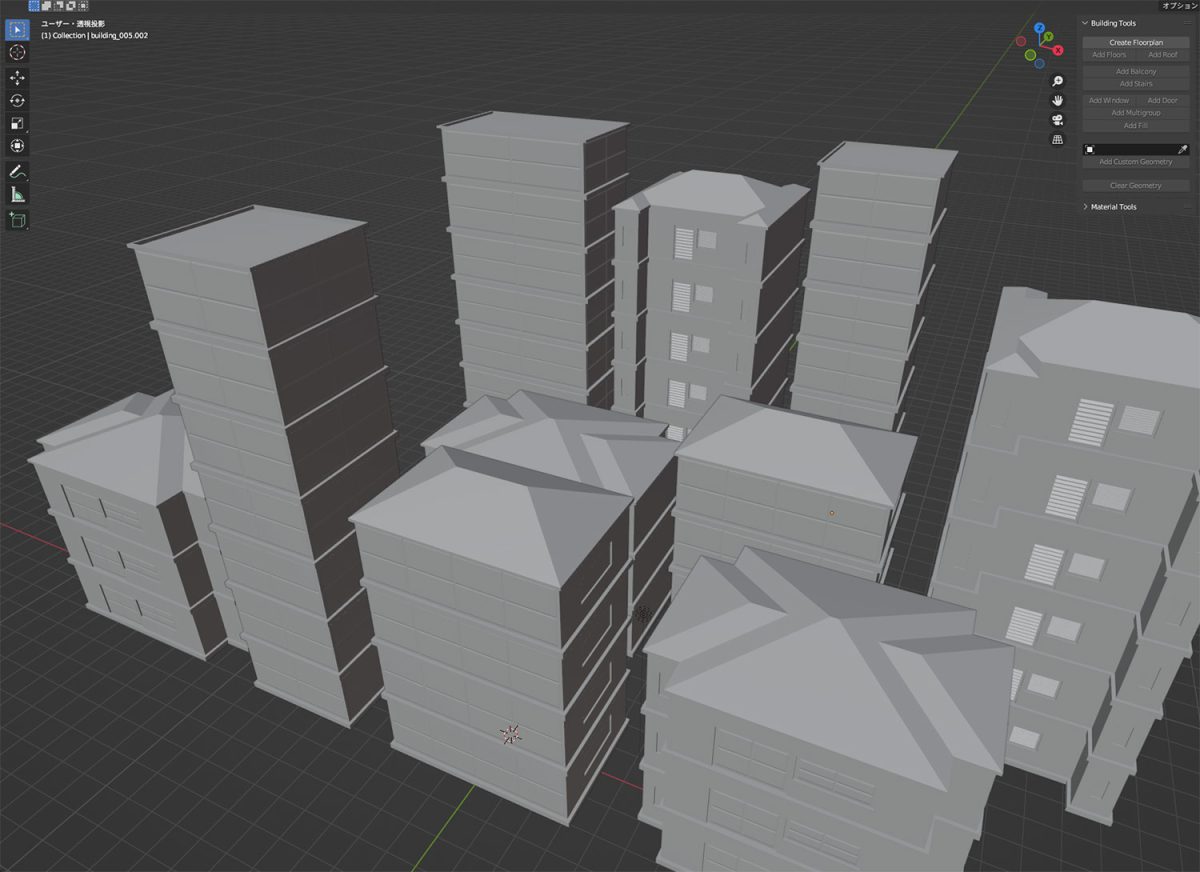Image resolution: width=1200 pixels, height=872 pixels.
Task: Switch to the Scale tool
Action: pyautogui.click(x=17, y=123)
